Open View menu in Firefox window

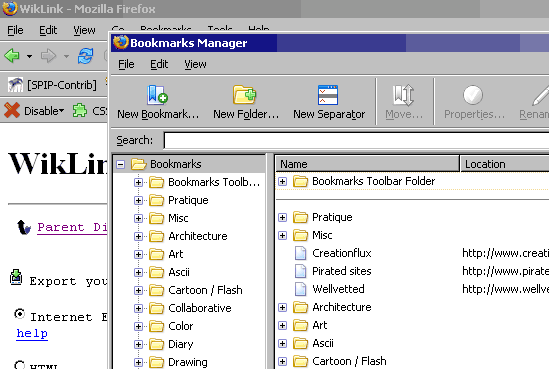click(x=84, y=30)
